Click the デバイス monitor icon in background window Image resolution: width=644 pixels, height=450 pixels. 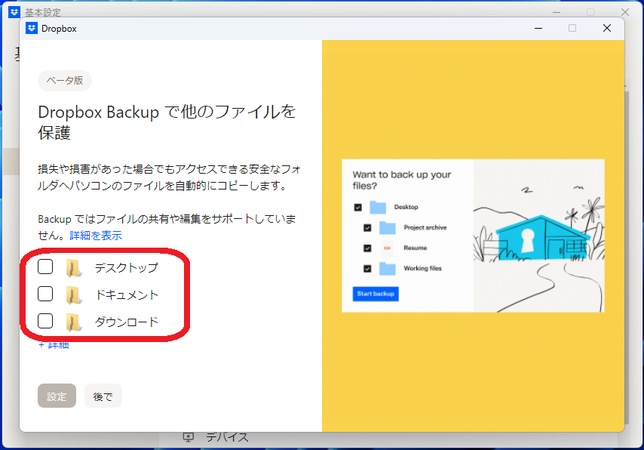coord(188,437)
